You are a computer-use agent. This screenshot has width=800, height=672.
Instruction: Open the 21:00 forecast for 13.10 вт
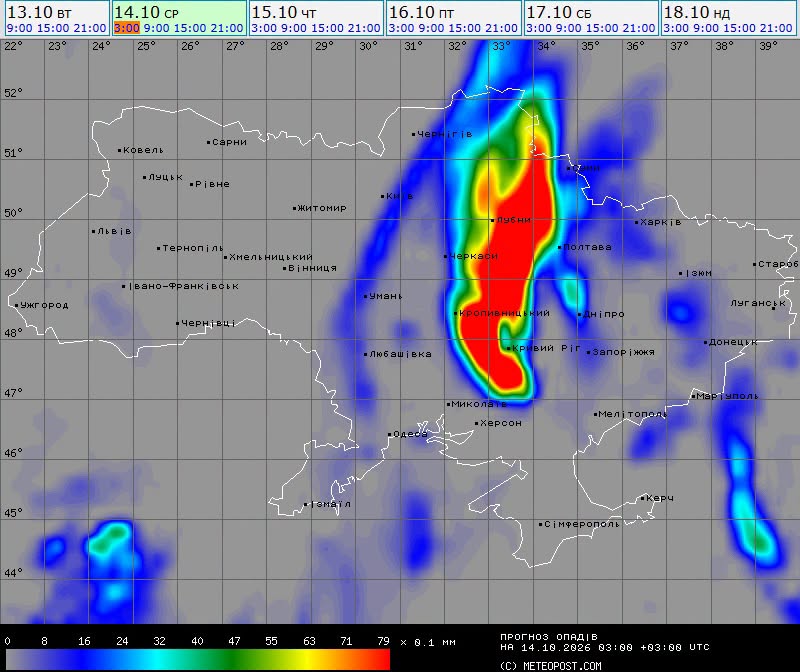(x=90, y=28)
